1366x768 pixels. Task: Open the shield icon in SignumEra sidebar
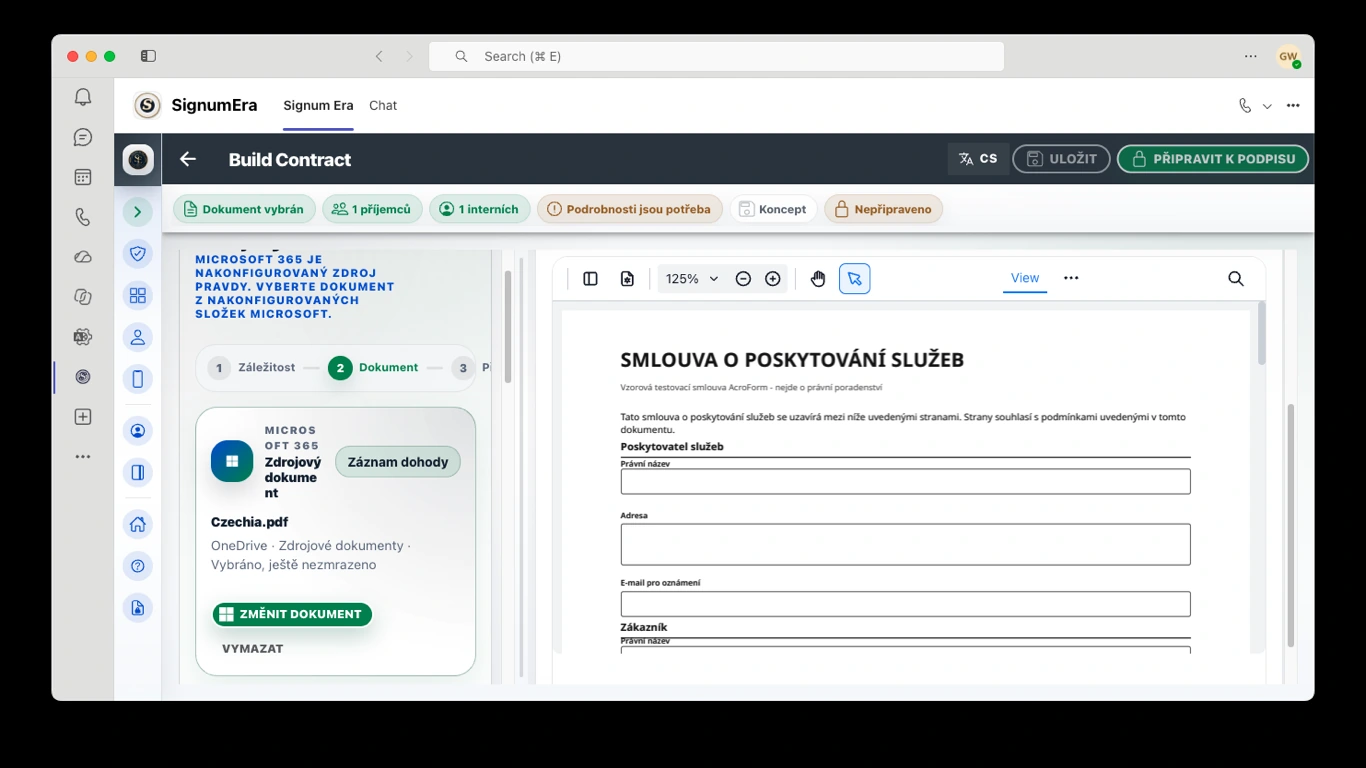tap(138, 253)
